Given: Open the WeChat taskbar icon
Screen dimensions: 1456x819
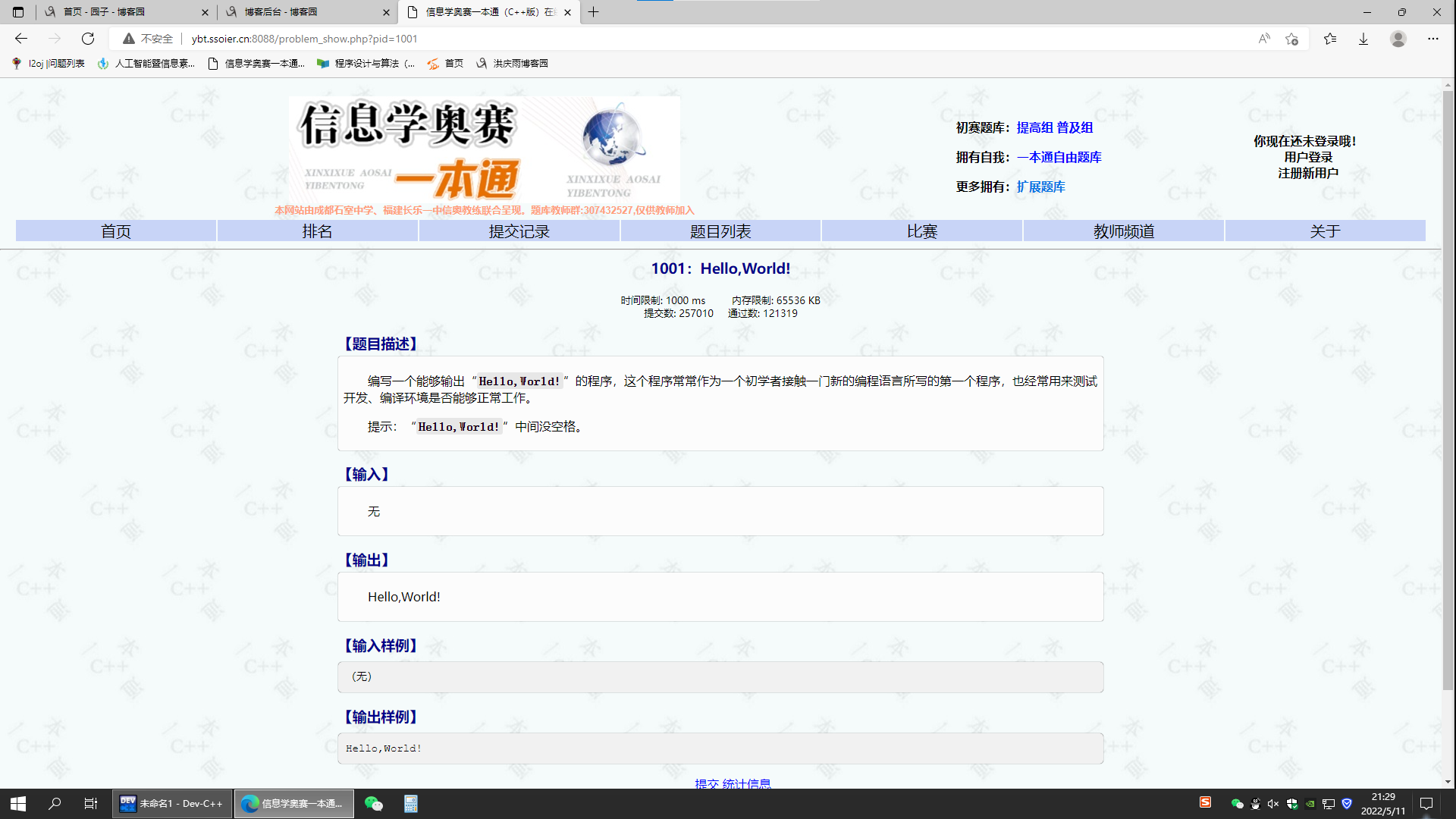Looking at the screenshot, I should pos(373,803).
